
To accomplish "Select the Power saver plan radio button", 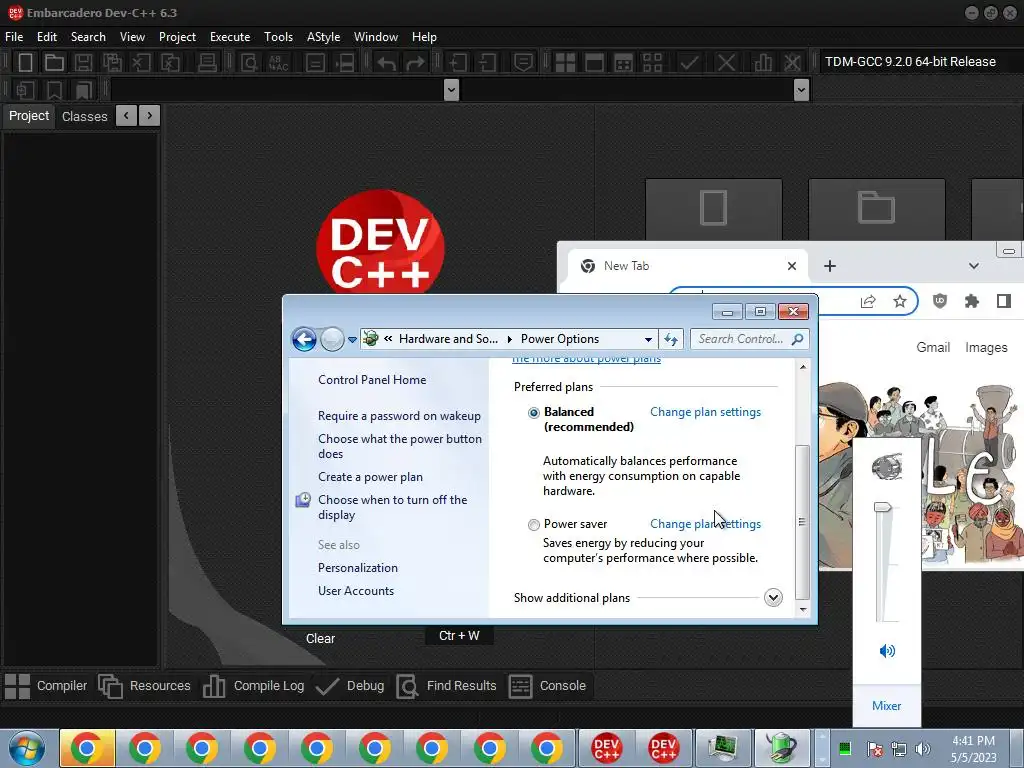I will (534, 524).
